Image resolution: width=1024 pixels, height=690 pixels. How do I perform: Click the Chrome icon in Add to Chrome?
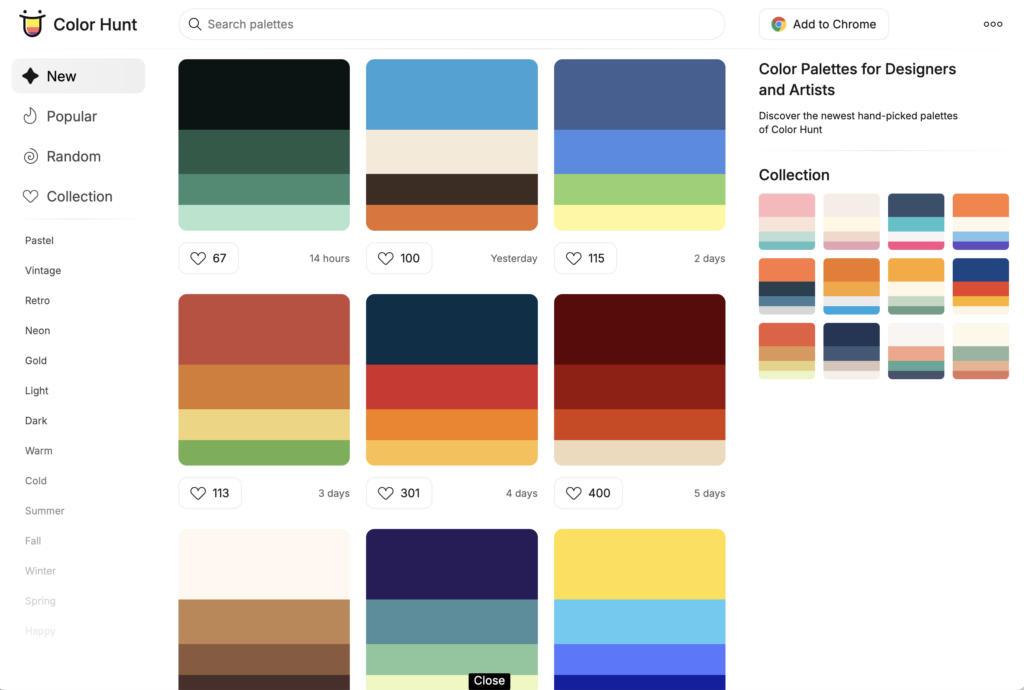tap(778, 24)
